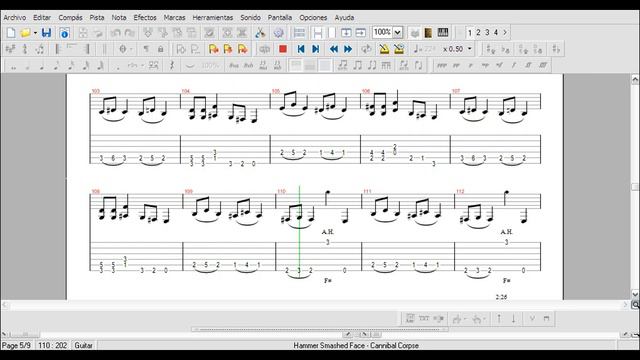Toggle the 8va octave marking
Viewport: 640px width, 360px height.
(x=234, y=65)
